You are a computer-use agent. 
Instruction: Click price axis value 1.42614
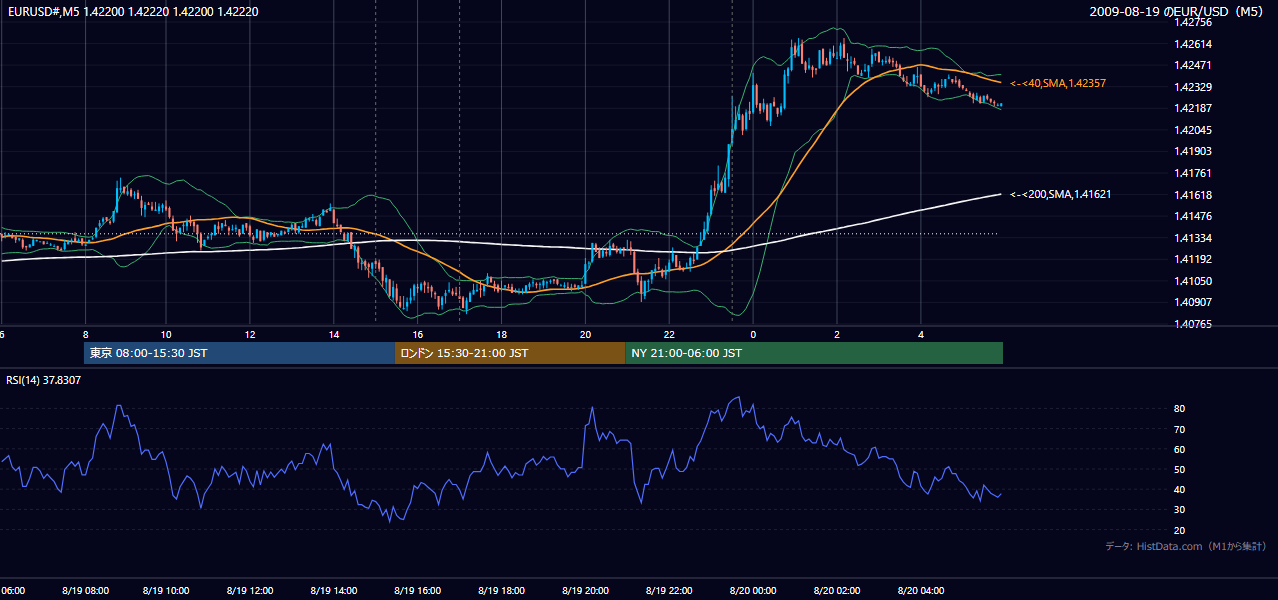(x=1194, y=44)
